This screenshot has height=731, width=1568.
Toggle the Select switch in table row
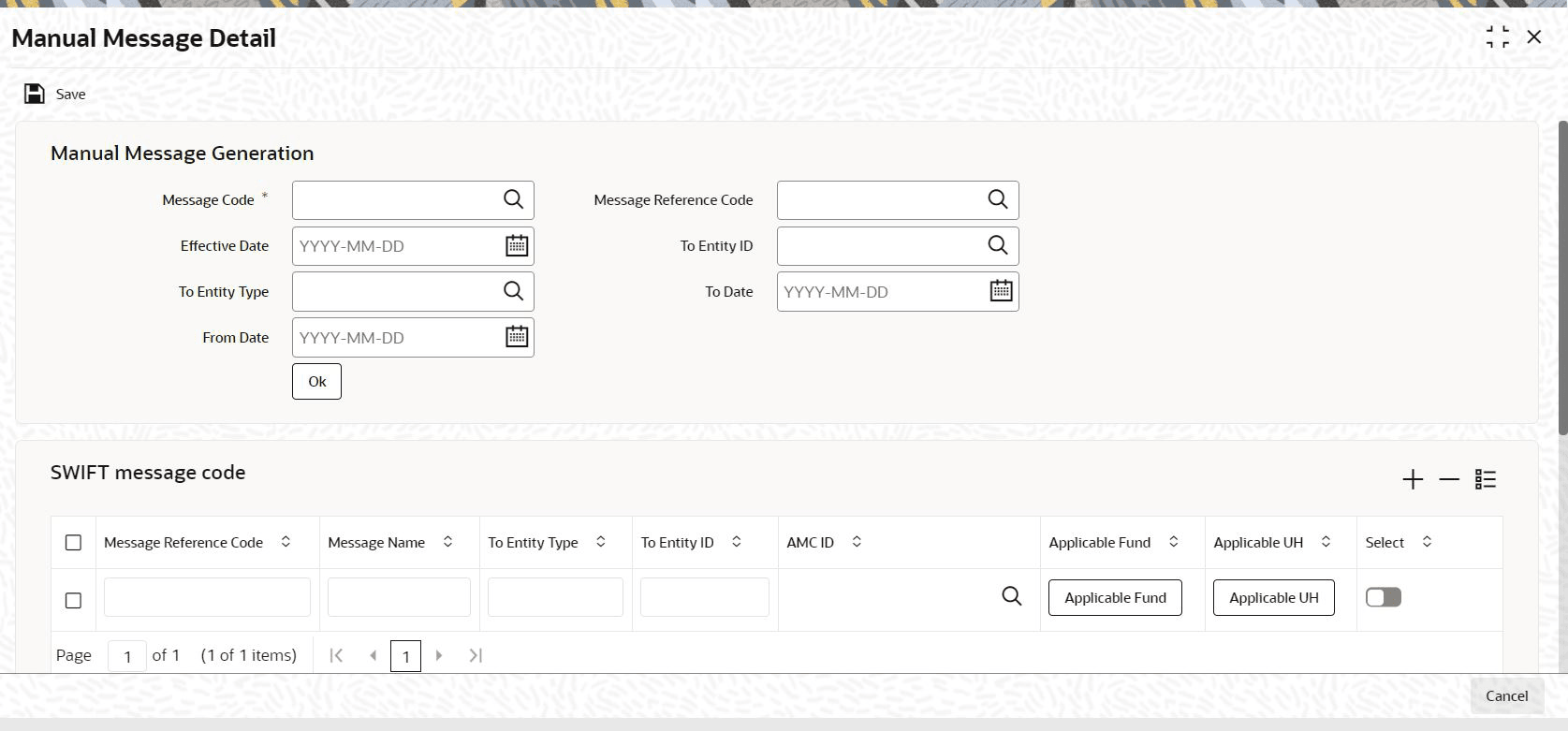(1384, 597)
